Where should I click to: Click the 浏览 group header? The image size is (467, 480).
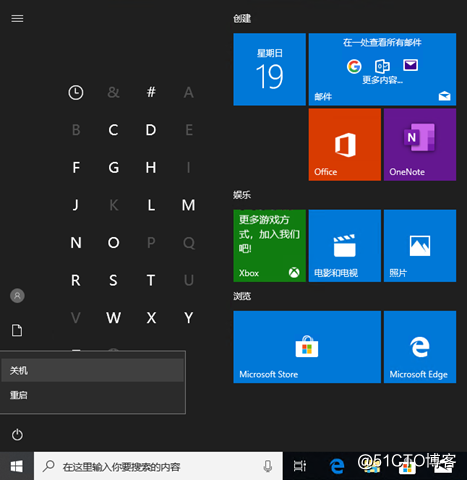click(242, 296)
